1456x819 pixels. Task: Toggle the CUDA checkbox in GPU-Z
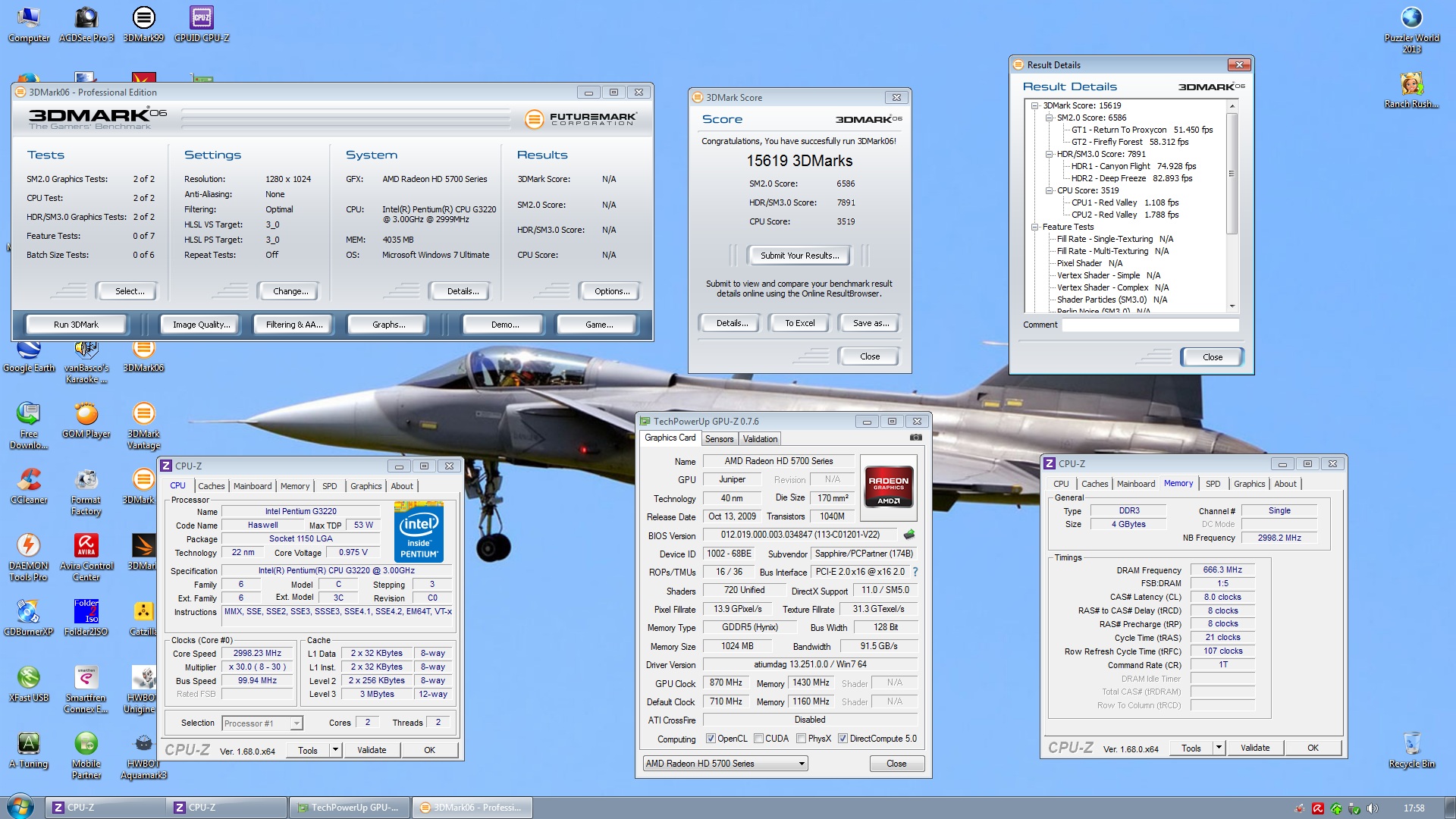coord(758,739)
